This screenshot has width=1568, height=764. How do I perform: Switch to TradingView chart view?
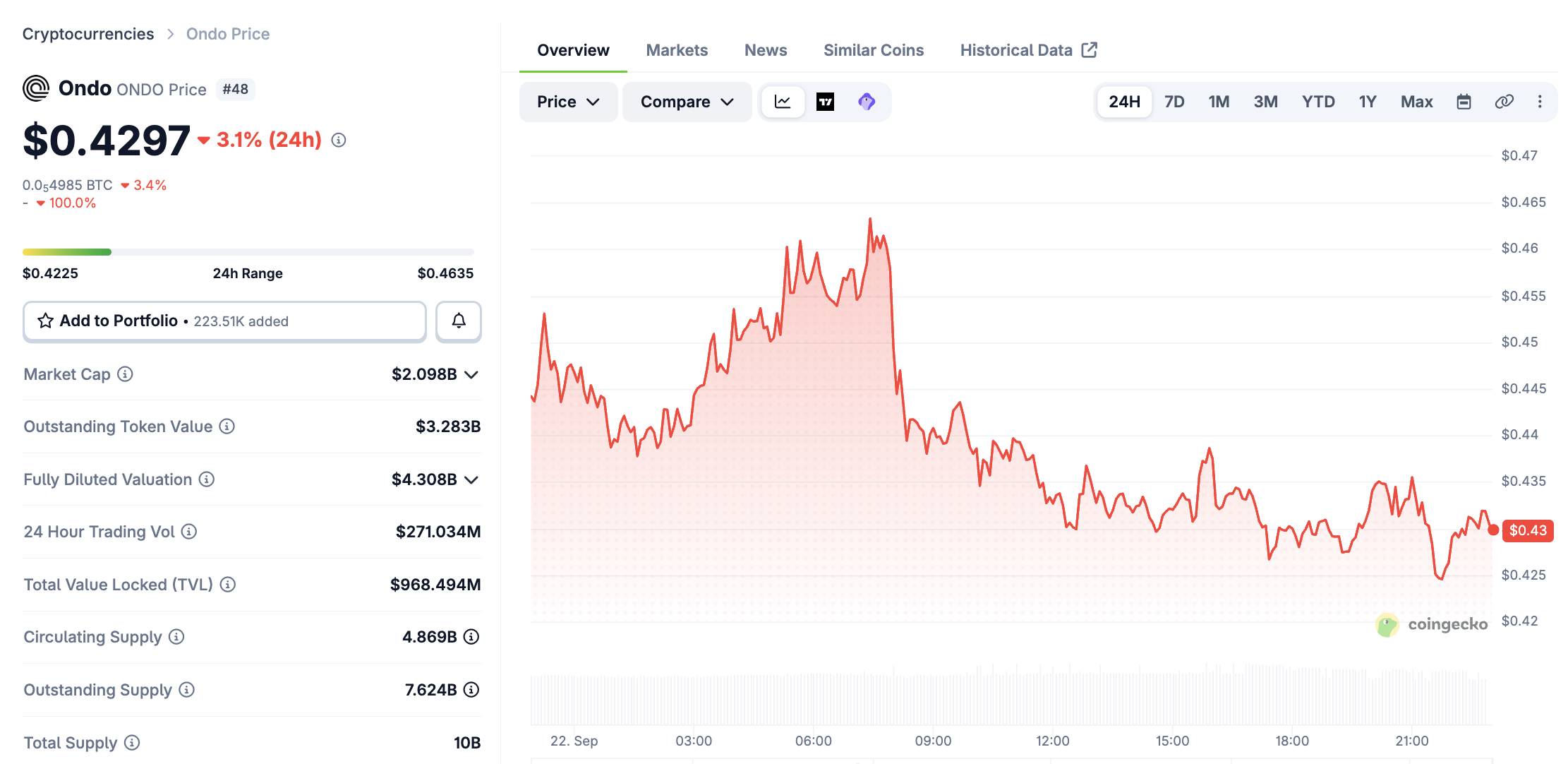coord(825,102)
